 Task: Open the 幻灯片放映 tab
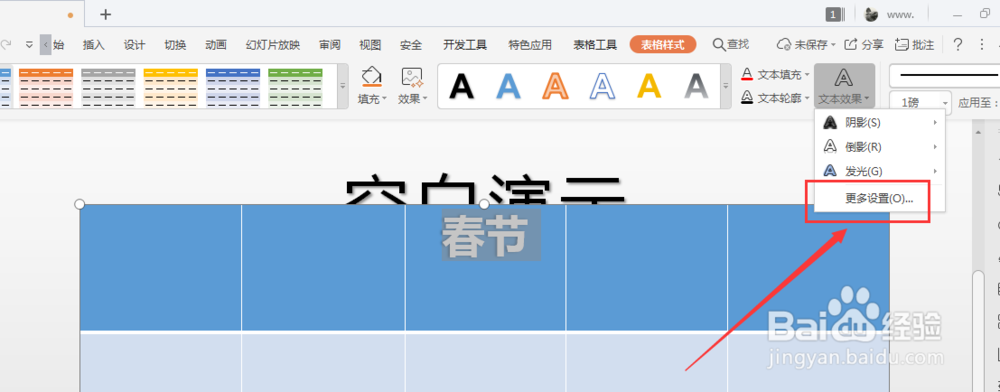273,45
